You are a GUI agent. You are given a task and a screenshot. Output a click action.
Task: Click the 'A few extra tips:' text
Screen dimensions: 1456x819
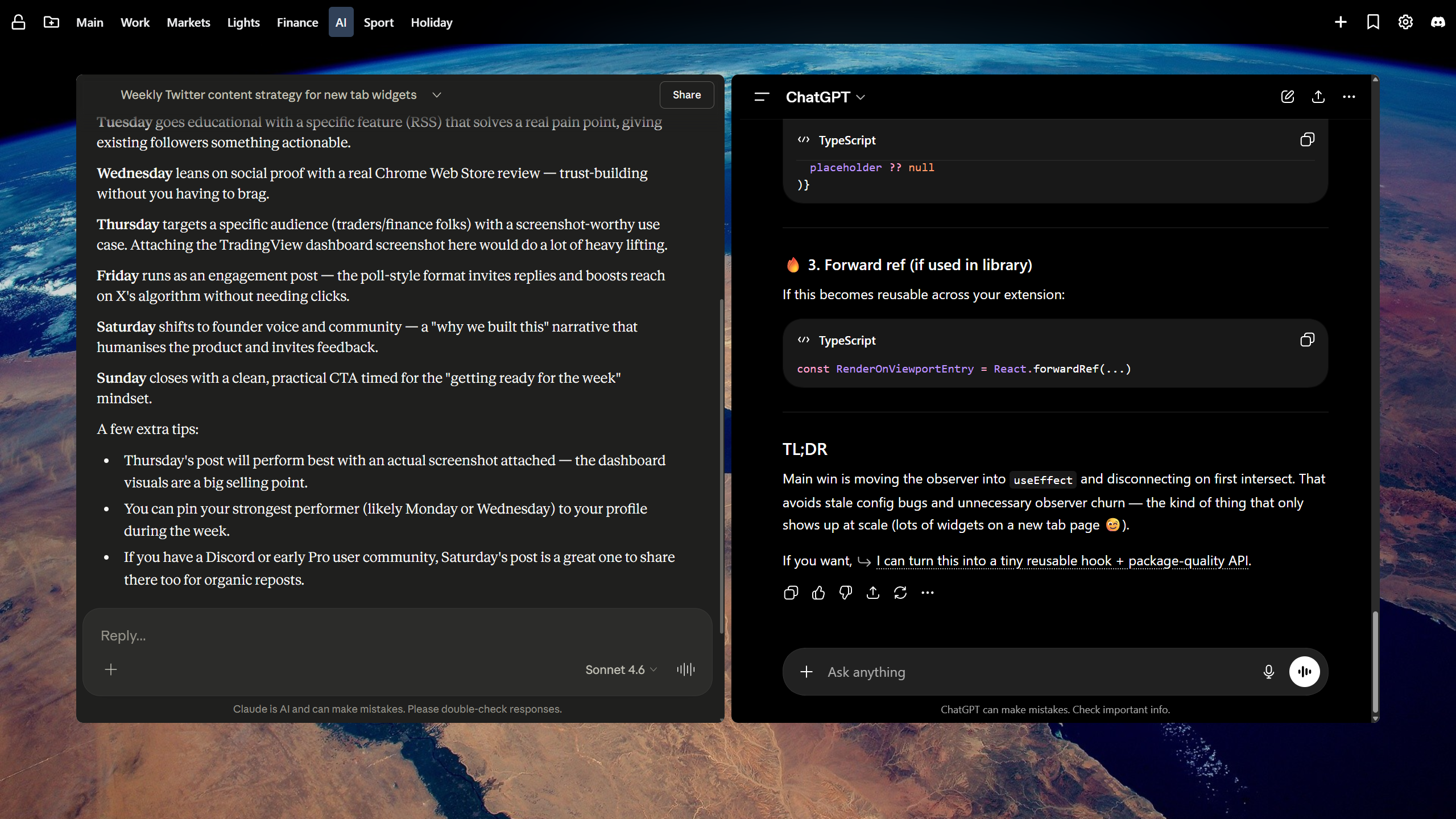tap(148, 429)
